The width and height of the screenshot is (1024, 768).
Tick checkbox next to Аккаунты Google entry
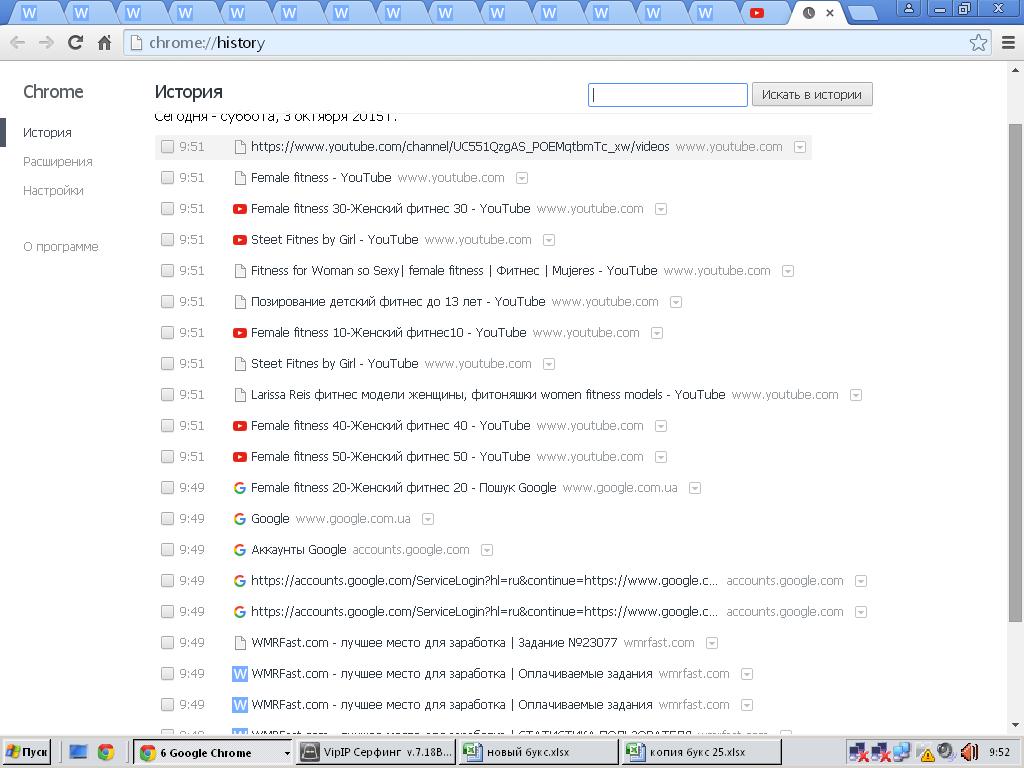(167, 550)
